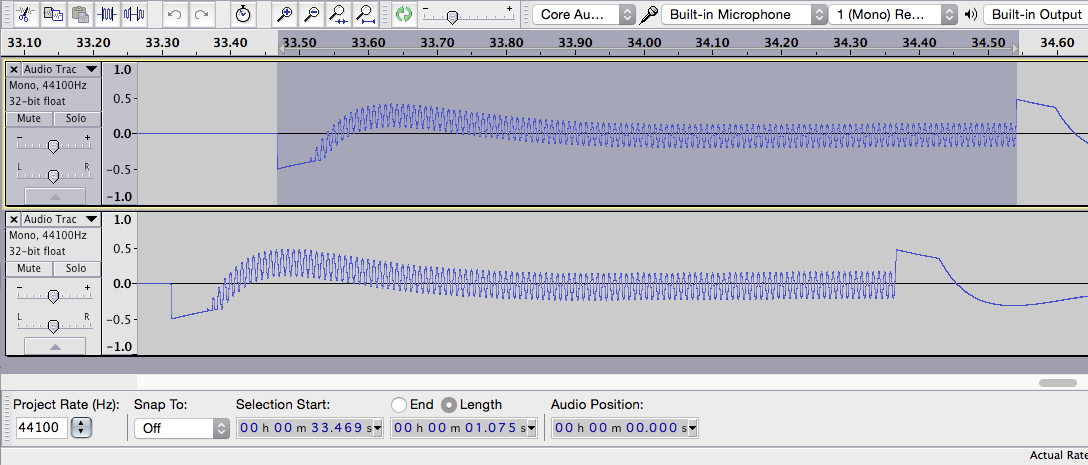Solo the second audio track
The image size is (1088, 465).
click(x=76, y=268)
